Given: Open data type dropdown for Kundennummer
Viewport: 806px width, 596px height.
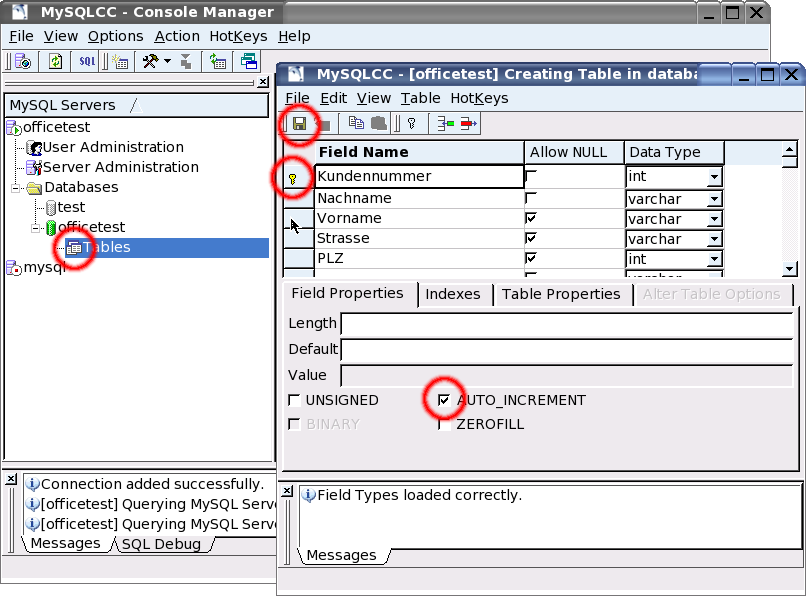Looking at the screenshot, I should 714,177.
